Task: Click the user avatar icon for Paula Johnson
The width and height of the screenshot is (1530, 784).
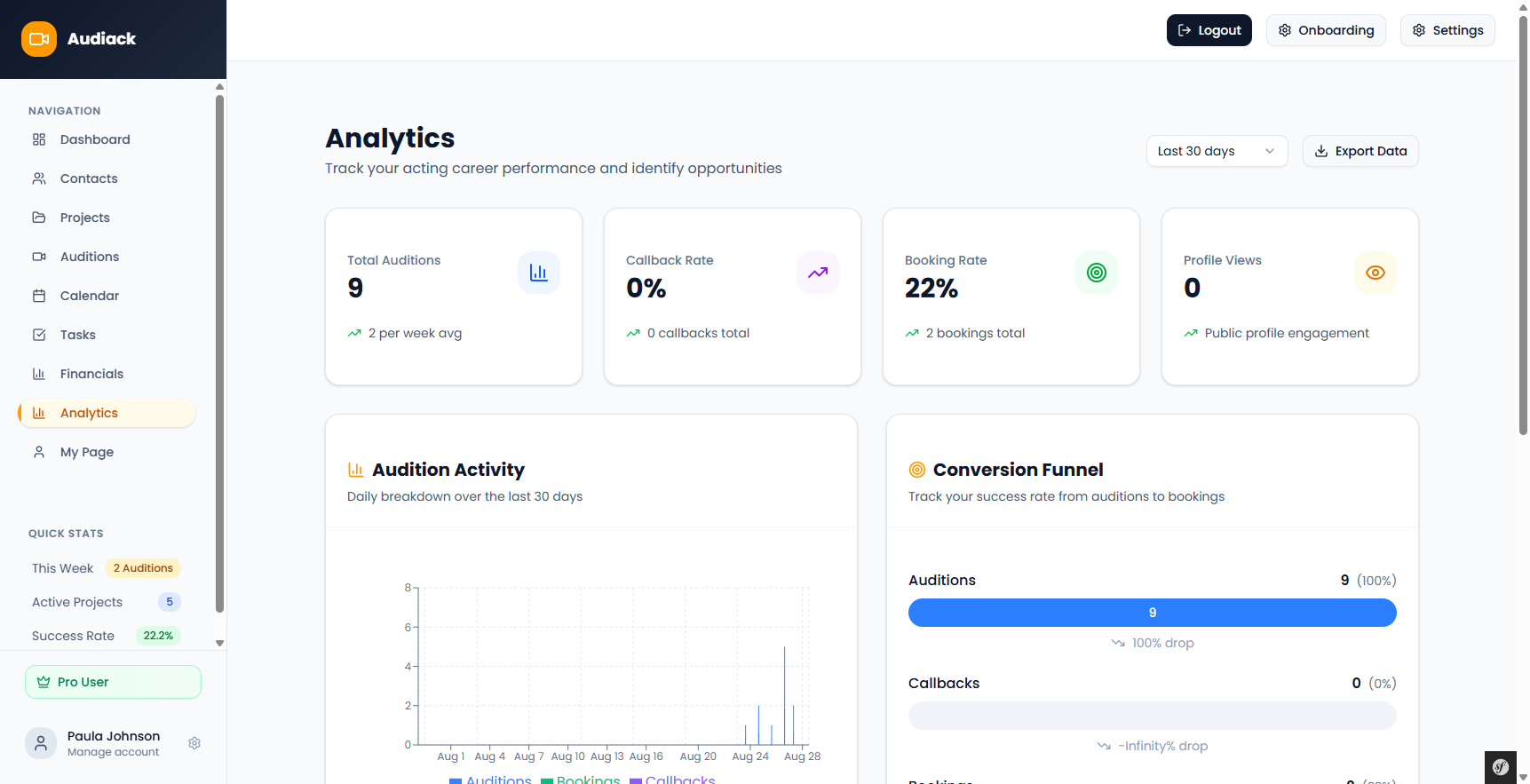Action: click(41, 743)
